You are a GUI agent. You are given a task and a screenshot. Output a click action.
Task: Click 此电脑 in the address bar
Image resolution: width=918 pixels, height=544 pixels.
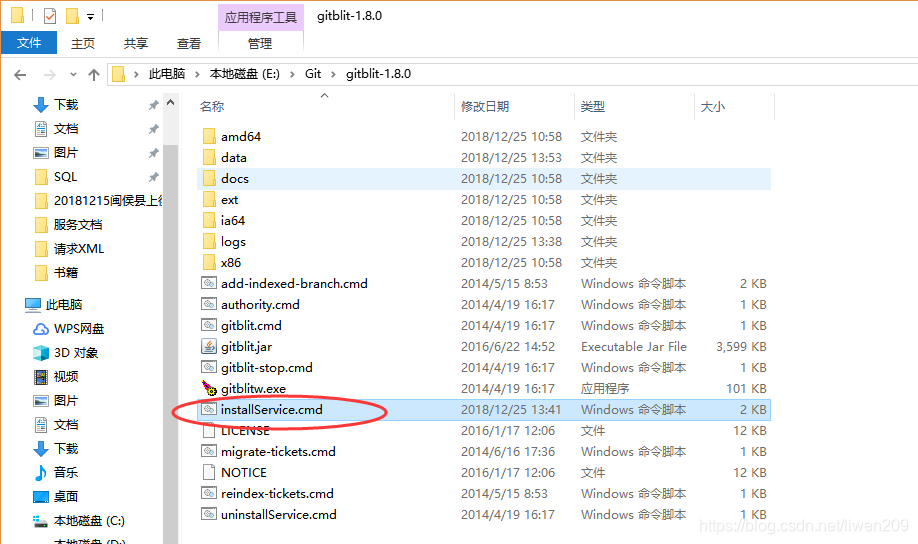pyautogui.click(x=167, y=74)
